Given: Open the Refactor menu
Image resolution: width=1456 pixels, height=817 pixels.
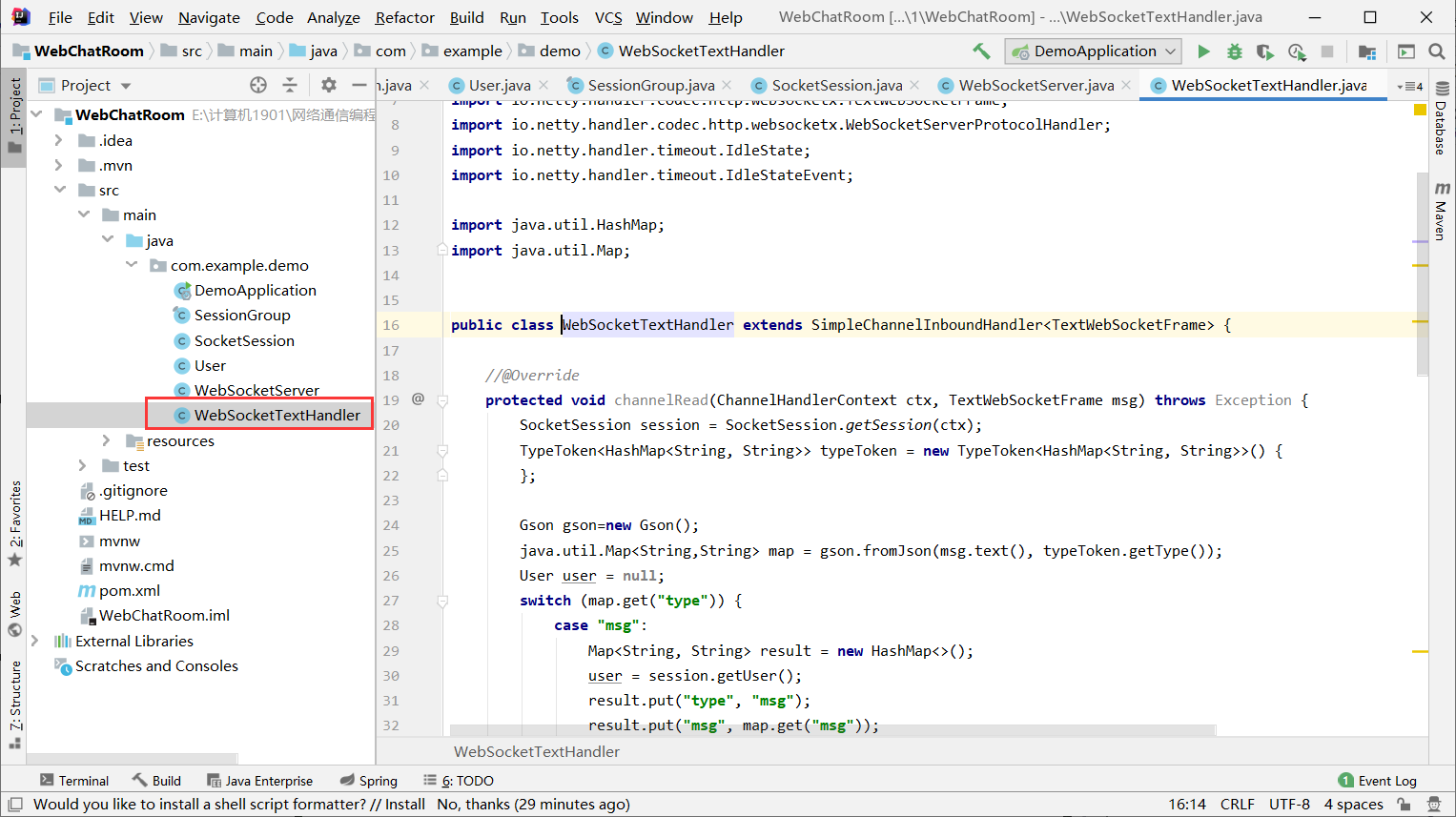Looking at the screenshot, I should click(404, 17).
